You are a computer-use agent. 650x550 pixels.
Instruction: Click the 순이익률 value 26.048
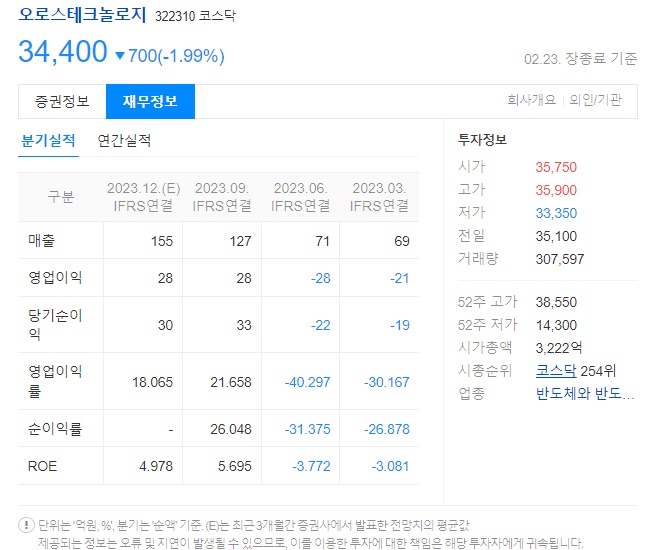[231, 429]
